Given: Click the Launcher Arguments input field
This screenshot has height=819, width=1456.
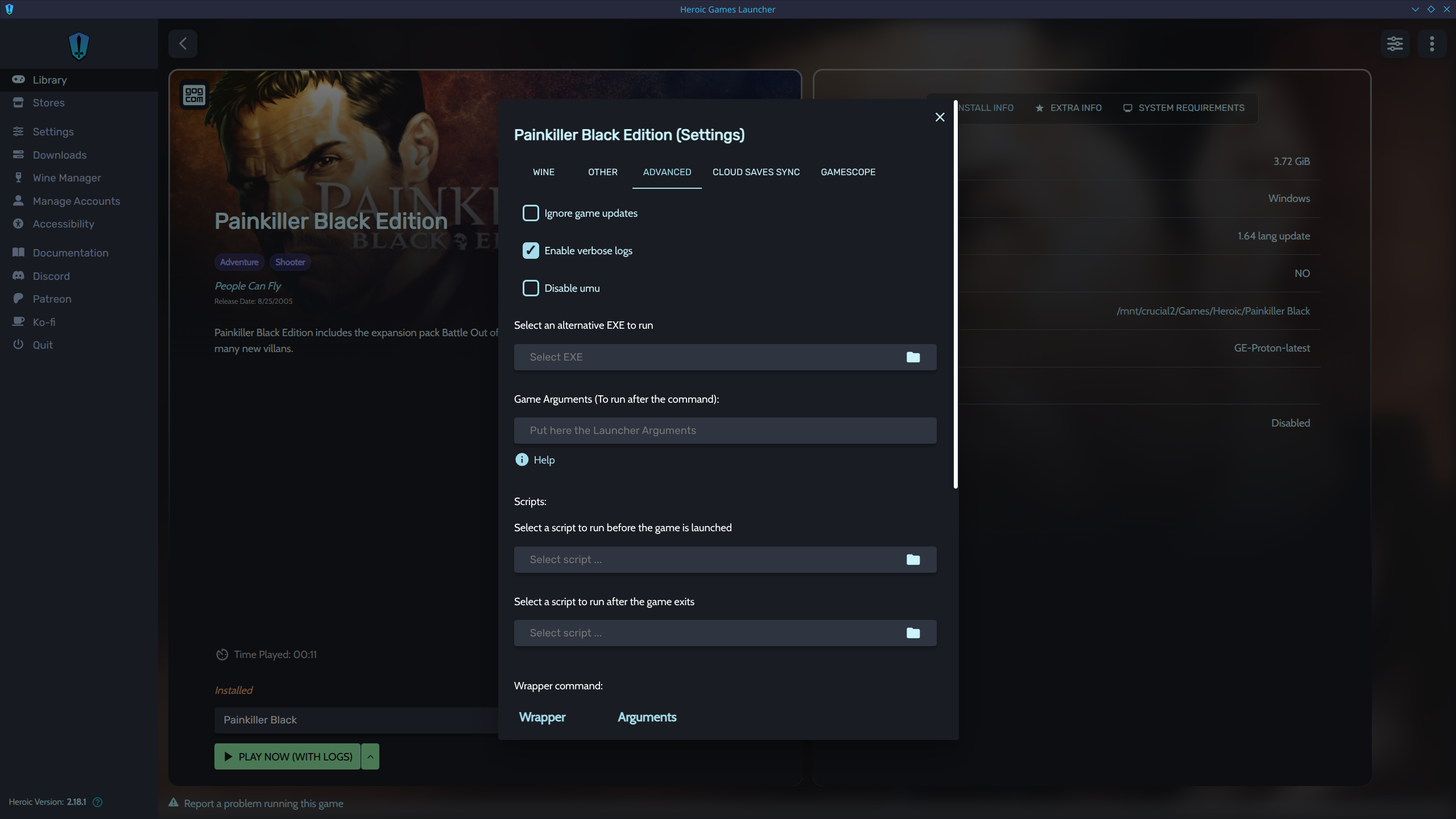Looking at the screenshot, I should (x=725, y=431).
